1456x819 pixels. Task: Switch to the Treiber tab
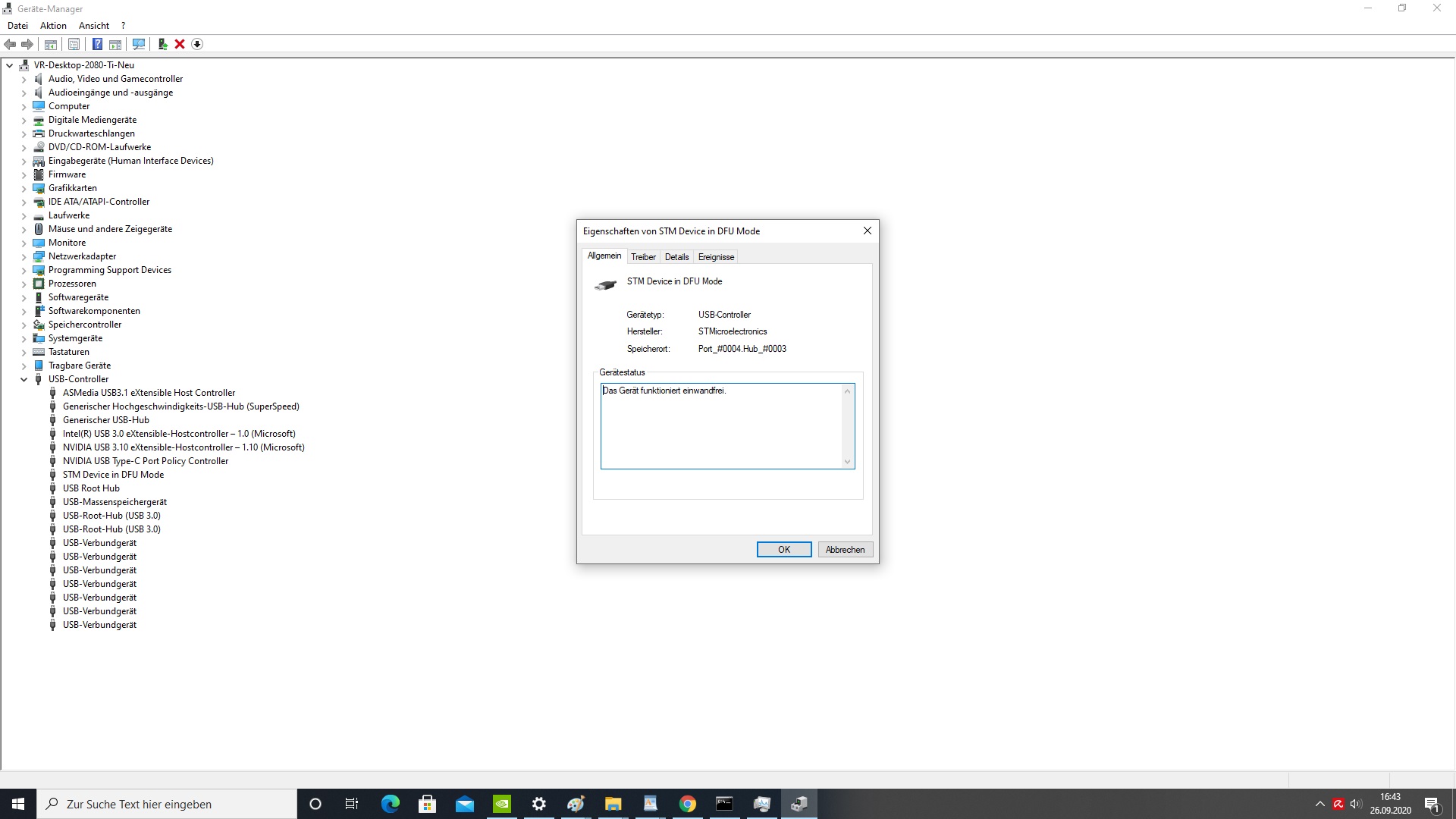point(643,256)
